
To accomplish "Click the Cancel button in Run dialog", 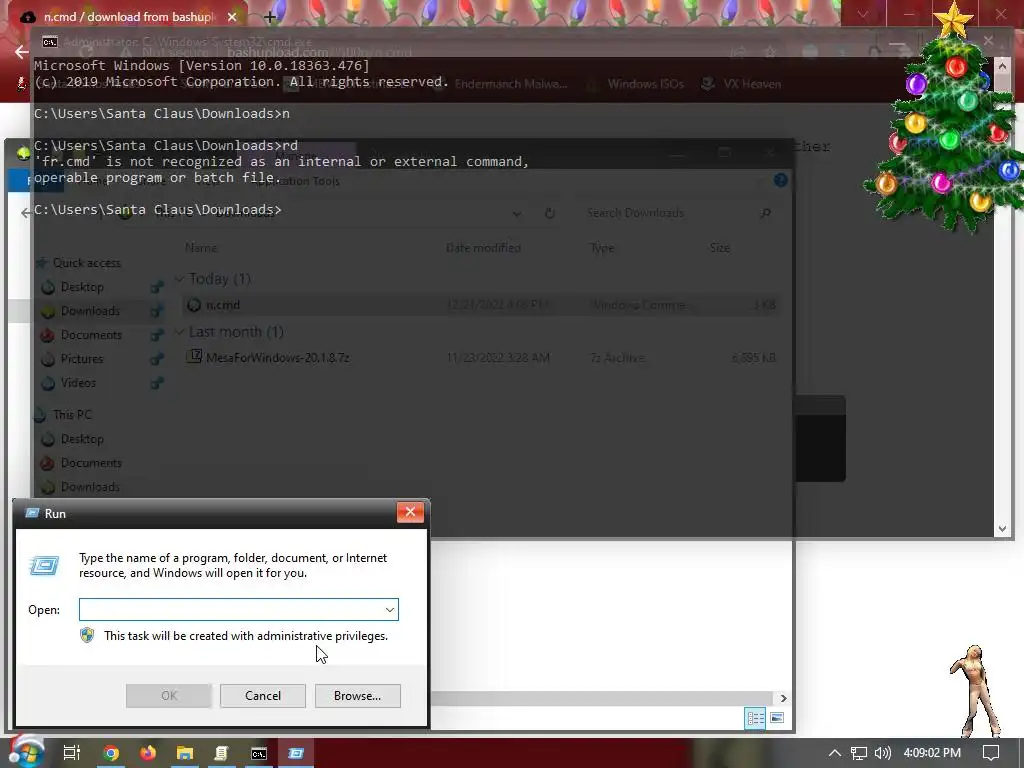I will [x=263, y=696].
